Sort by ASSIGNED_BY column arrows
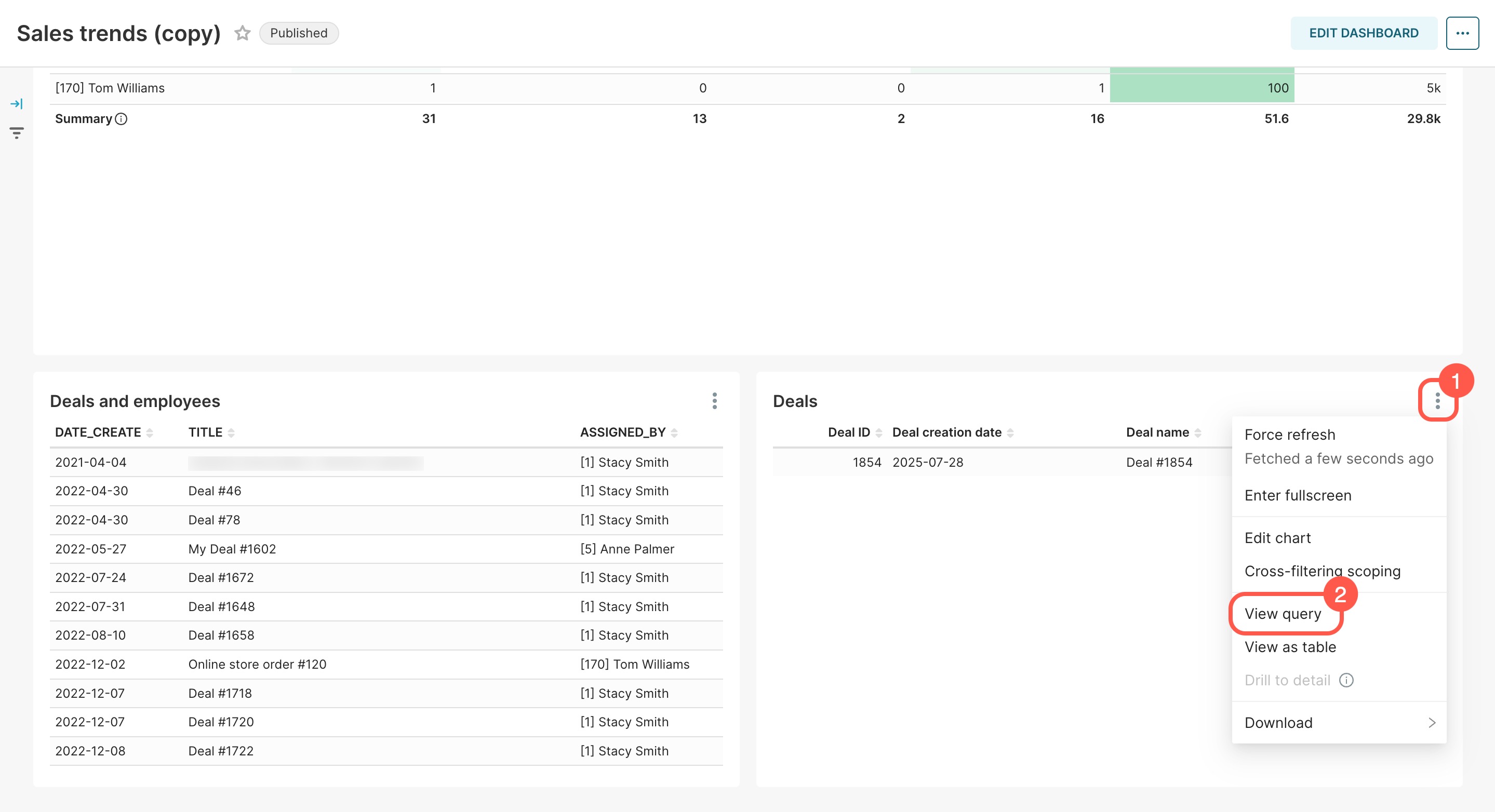Image resolution: width=1495 pixels, height=812 pixels. click(674, 432)
